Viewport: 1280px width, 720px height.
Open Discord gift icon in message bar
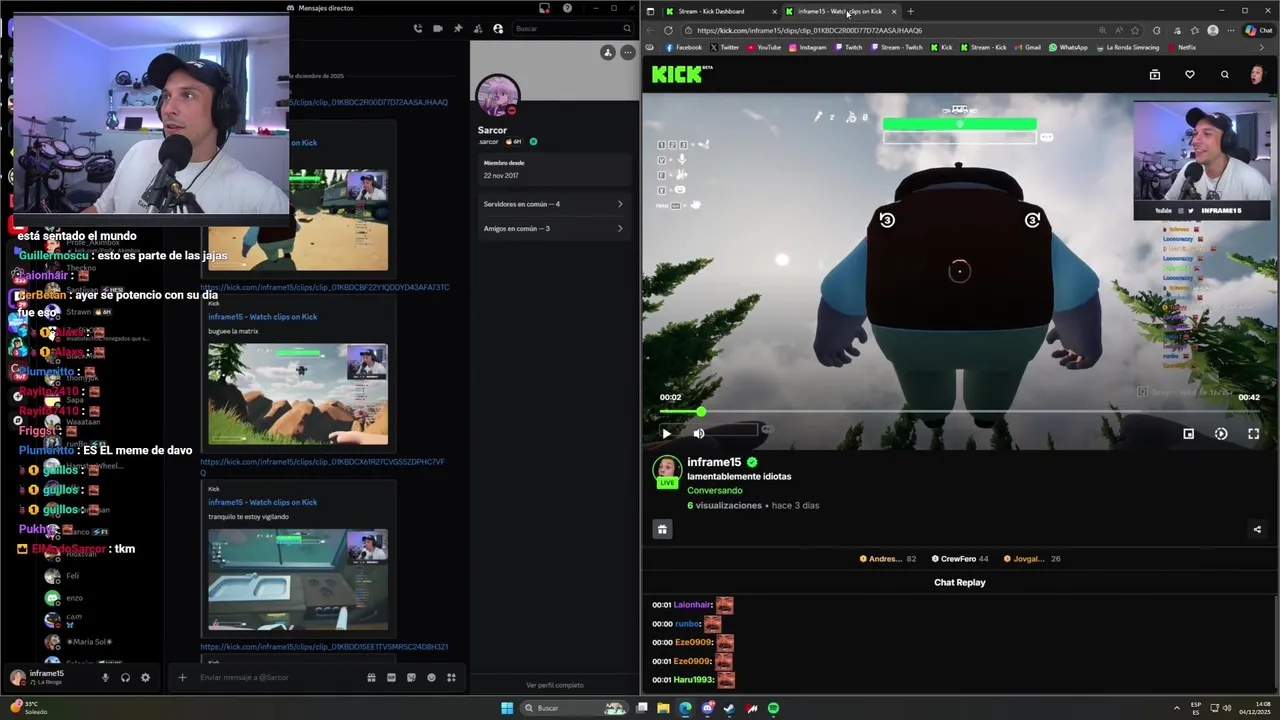click(x=371, y=677)
